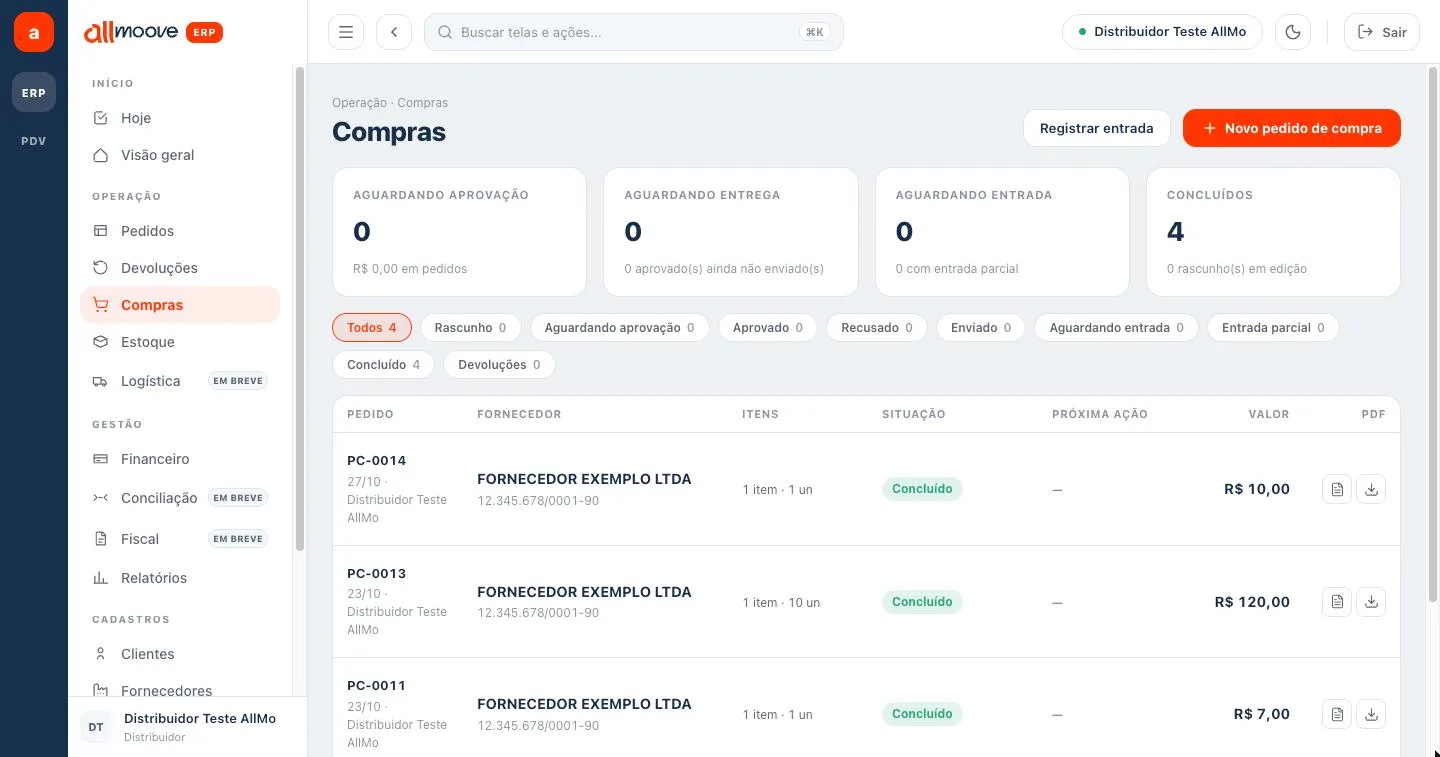This screenshot has height=757, width=1440.
Task: Open Visão geral in the sidebar
Action: click(180, 155)
